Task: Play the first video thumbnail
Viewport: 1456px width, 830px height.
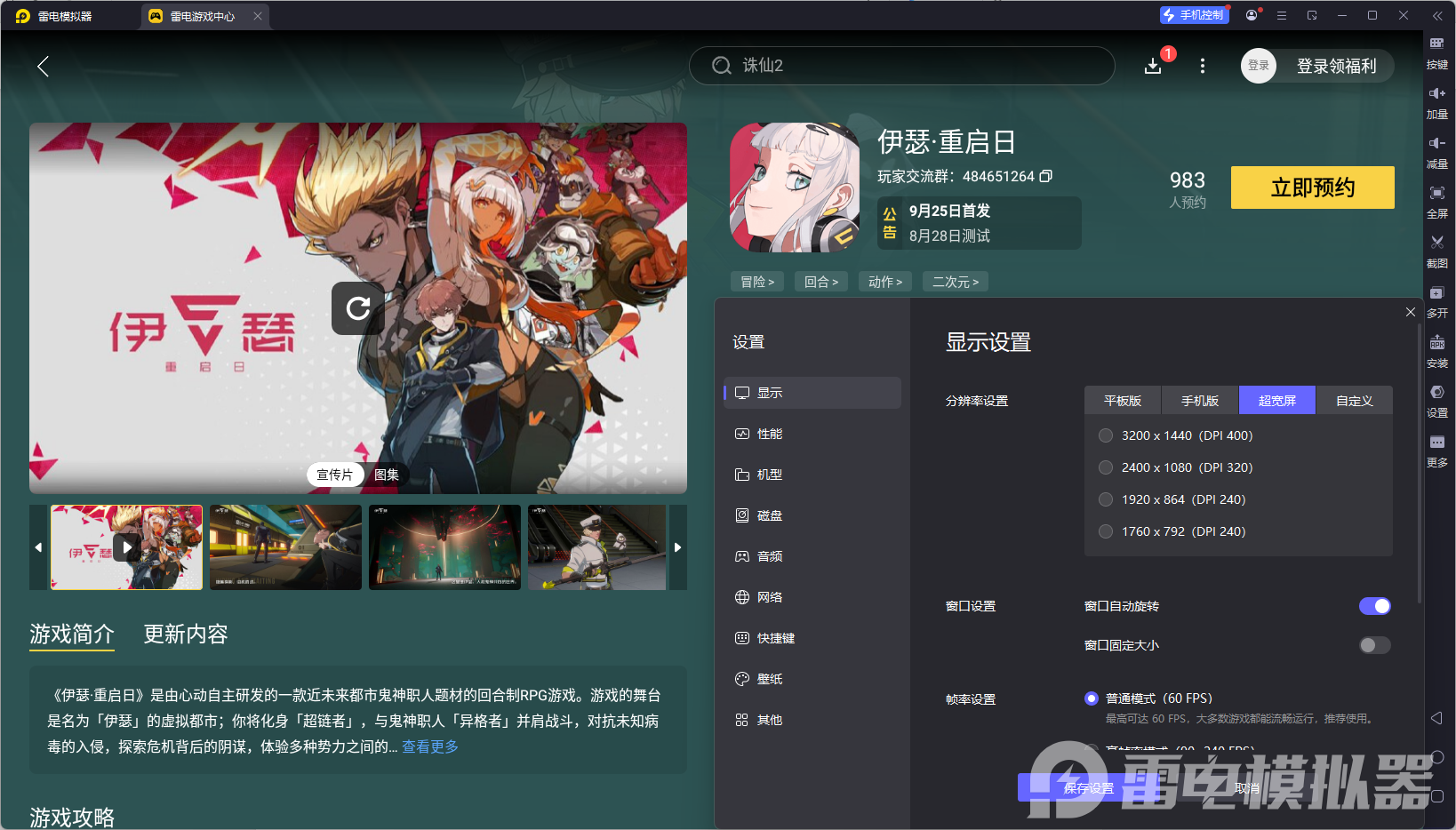Action: [x=125, y=547]
